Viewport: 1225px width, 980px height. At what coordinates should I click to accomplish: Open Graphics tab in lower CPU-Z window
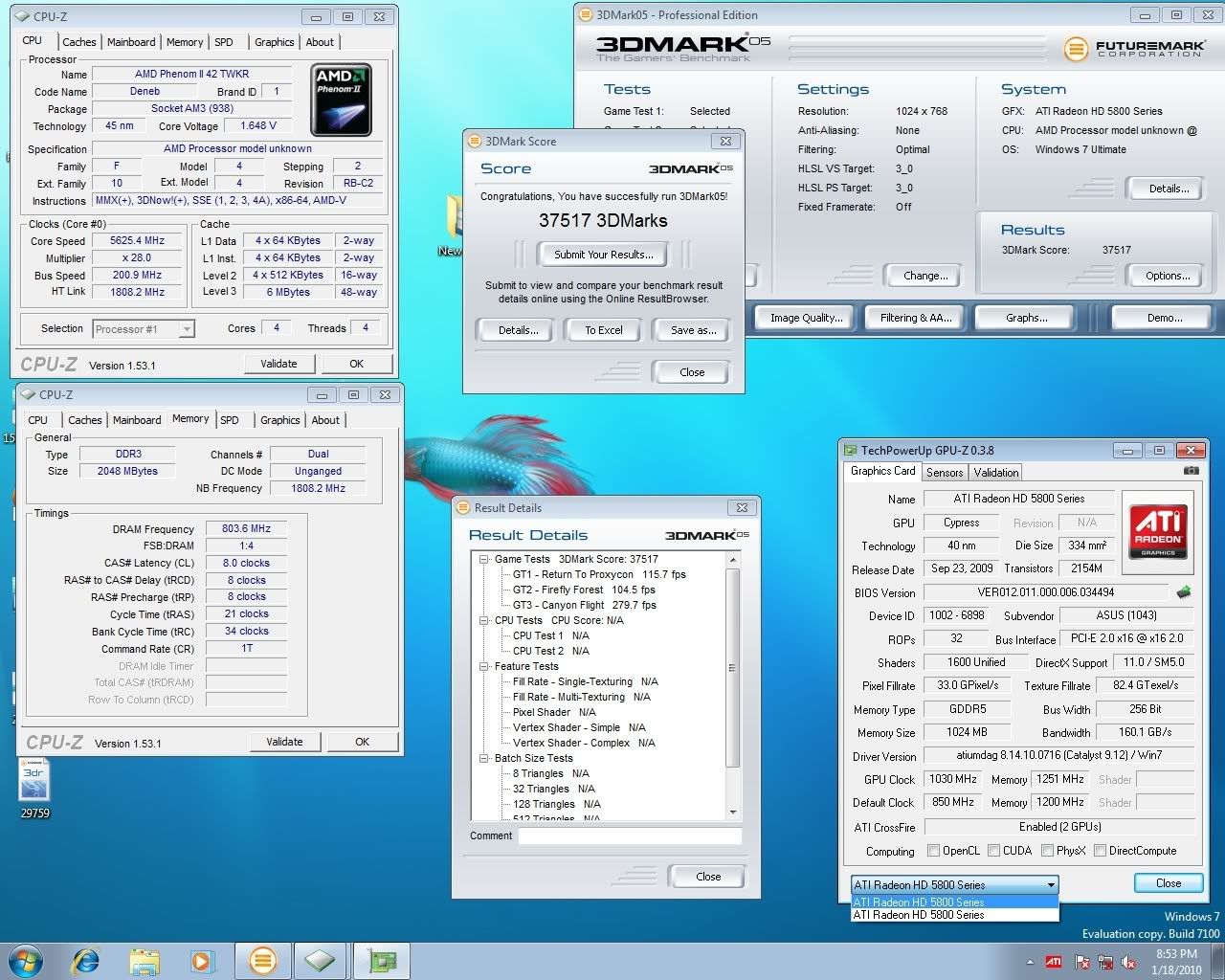[x=279, y=420]
